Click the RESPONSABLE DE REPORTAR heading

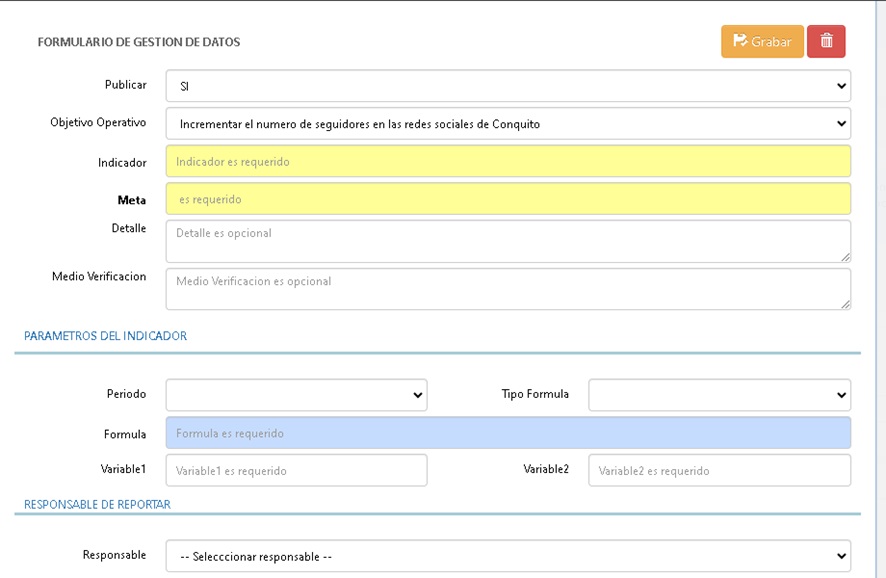pos(97,505)
